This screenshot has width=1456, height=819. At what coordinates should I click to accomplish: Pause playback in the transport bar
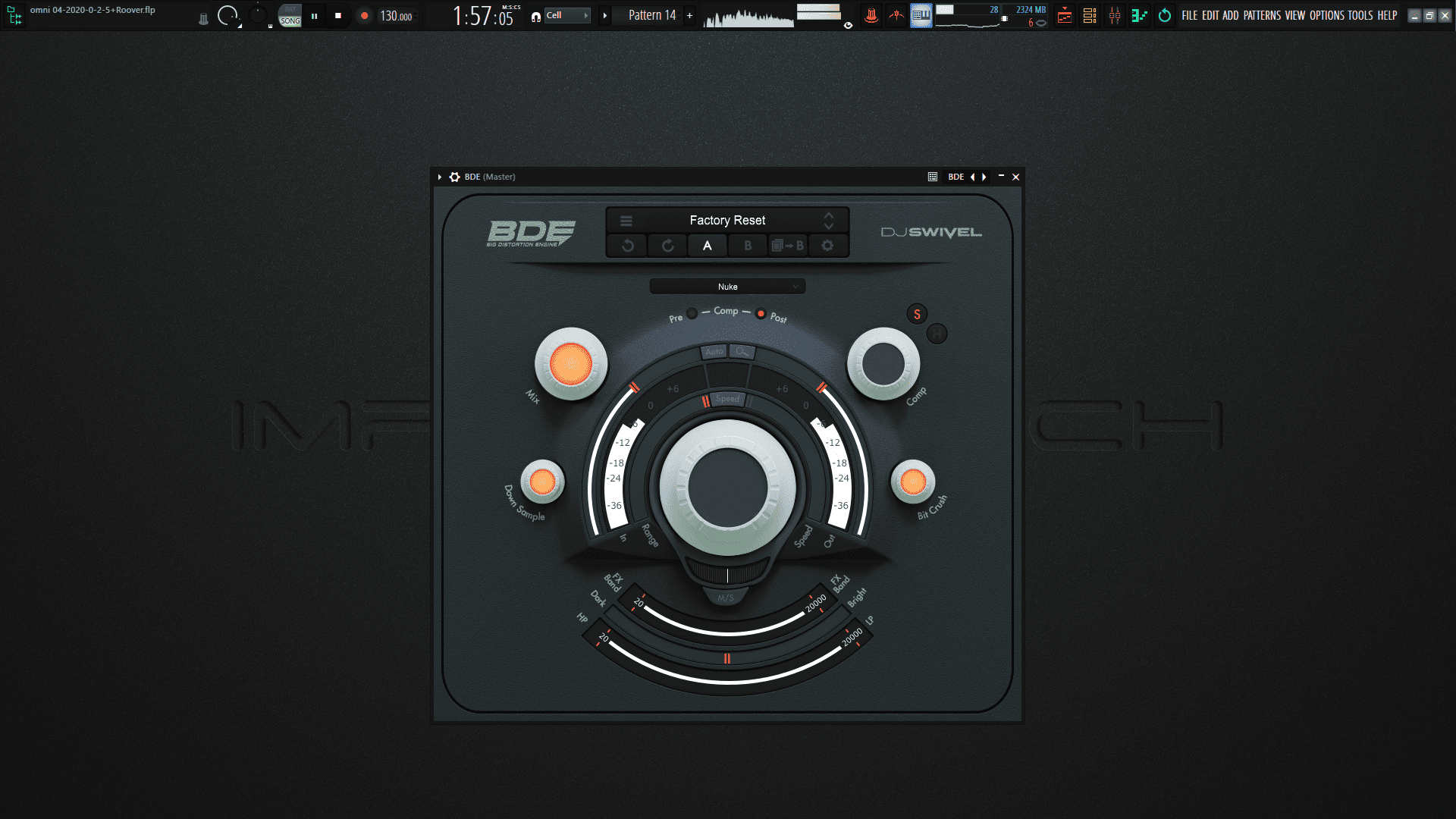coord(314,16)
